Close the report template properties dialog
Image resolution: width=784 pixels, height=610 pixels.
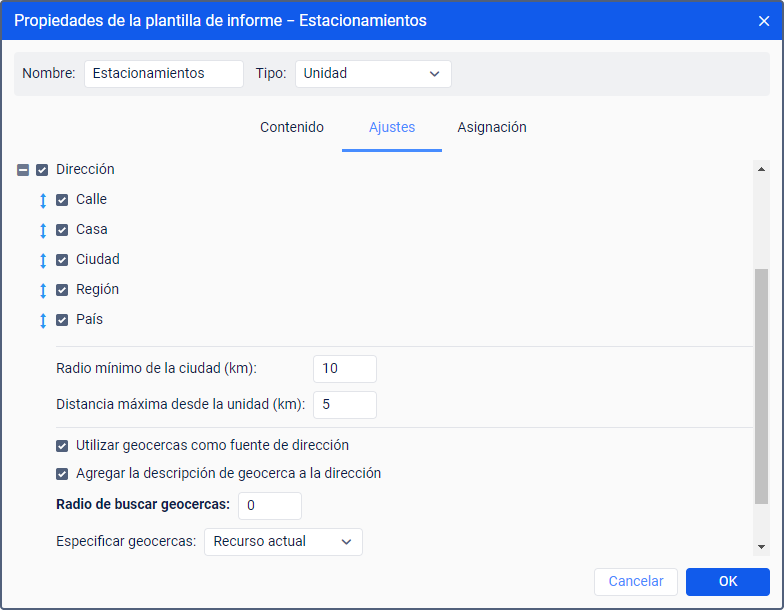[x=764, y=21]
